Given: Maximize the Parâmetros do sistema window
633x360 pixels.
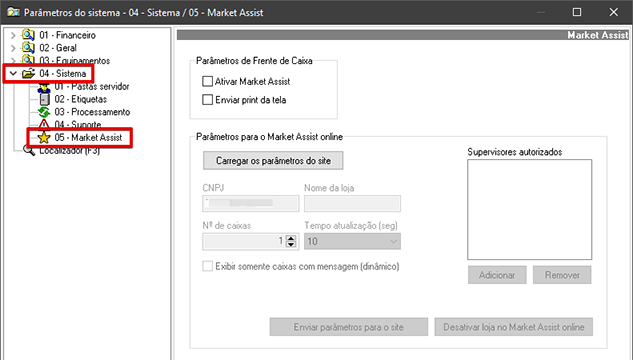Looking at the screenshot, I should (x=577, y=12).
